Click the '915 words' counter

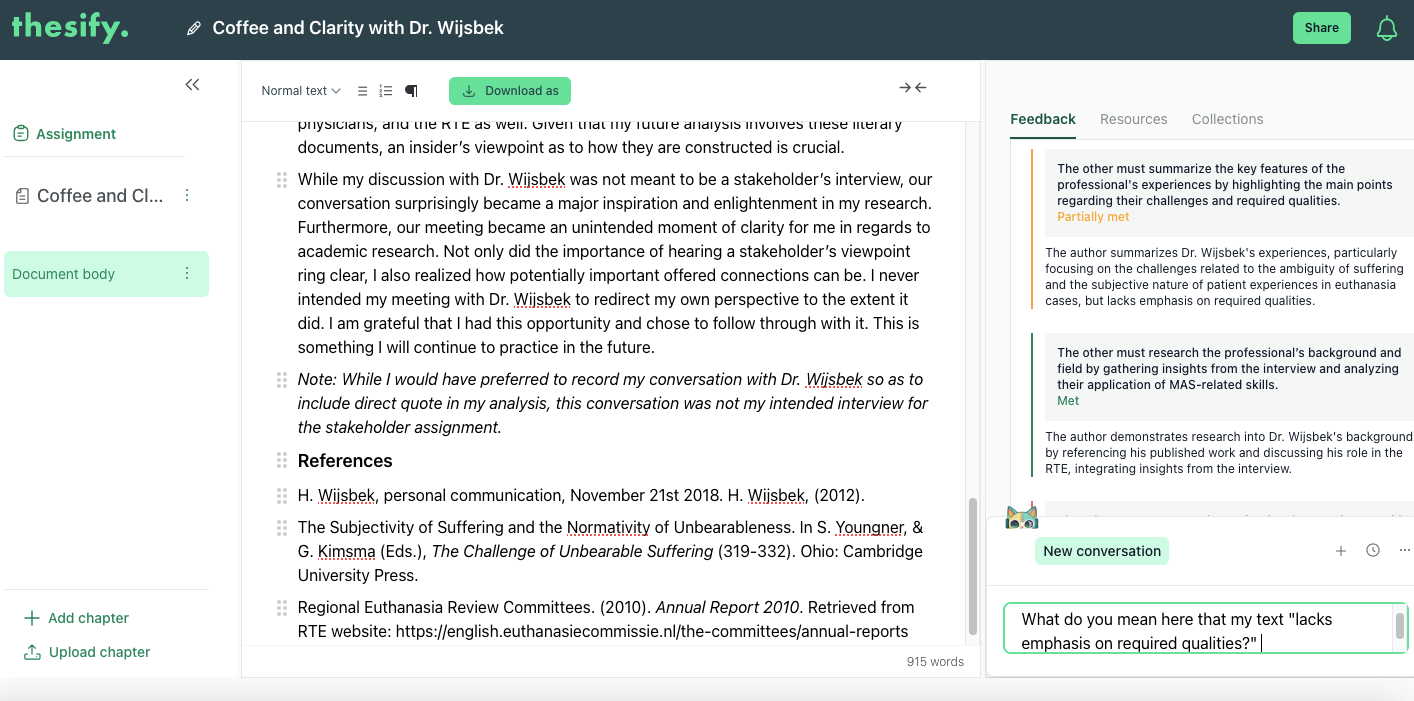[x=935, y=661]
